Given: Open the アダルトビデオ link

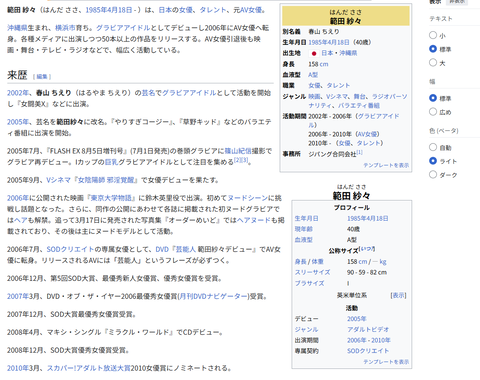Looking at the screenshot, I should pyautogui.click(x=368, y=330).
